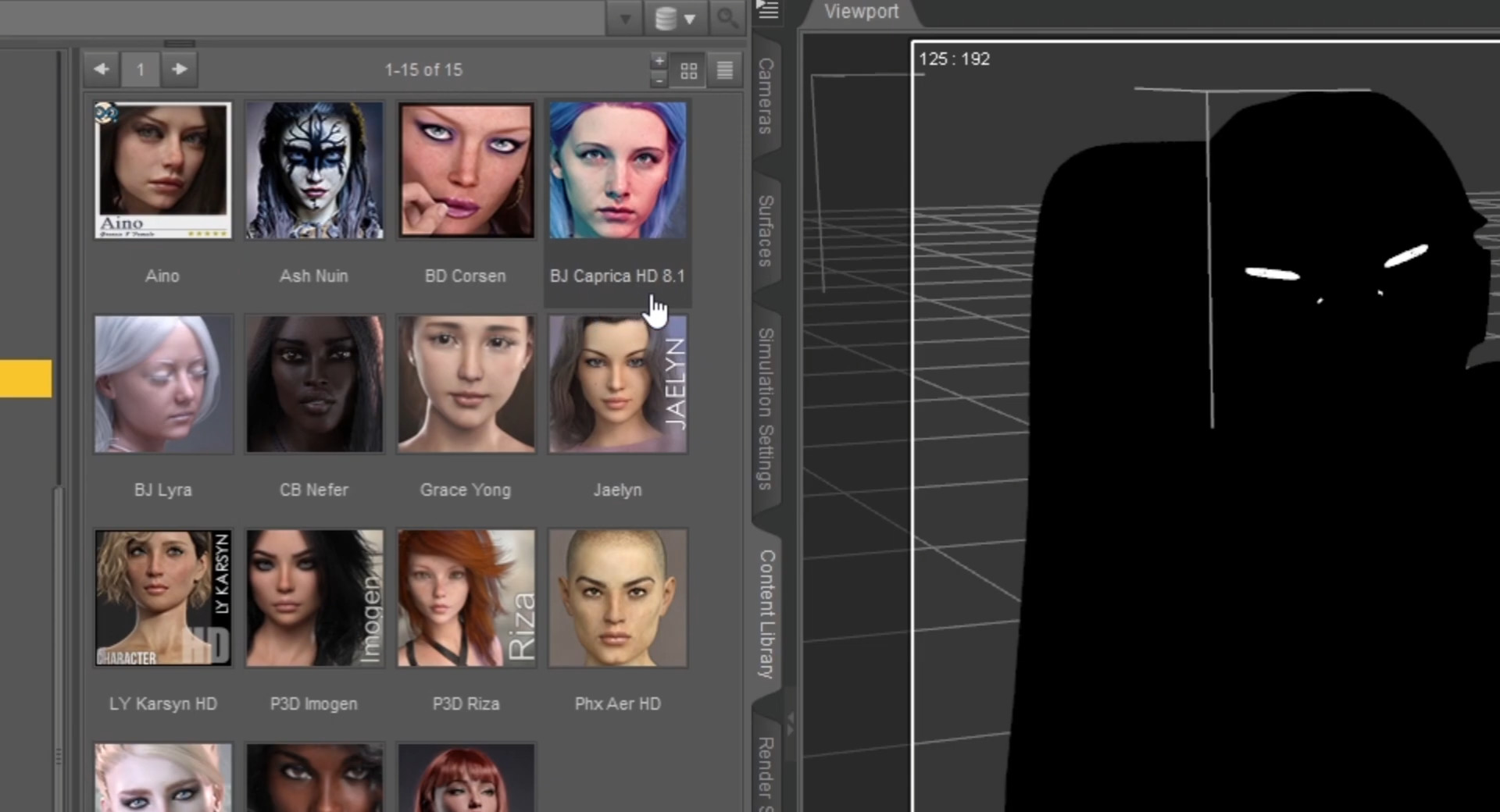
Task: Select the P3D Imogen character thumbnail
Action: [x=314, y=598]
